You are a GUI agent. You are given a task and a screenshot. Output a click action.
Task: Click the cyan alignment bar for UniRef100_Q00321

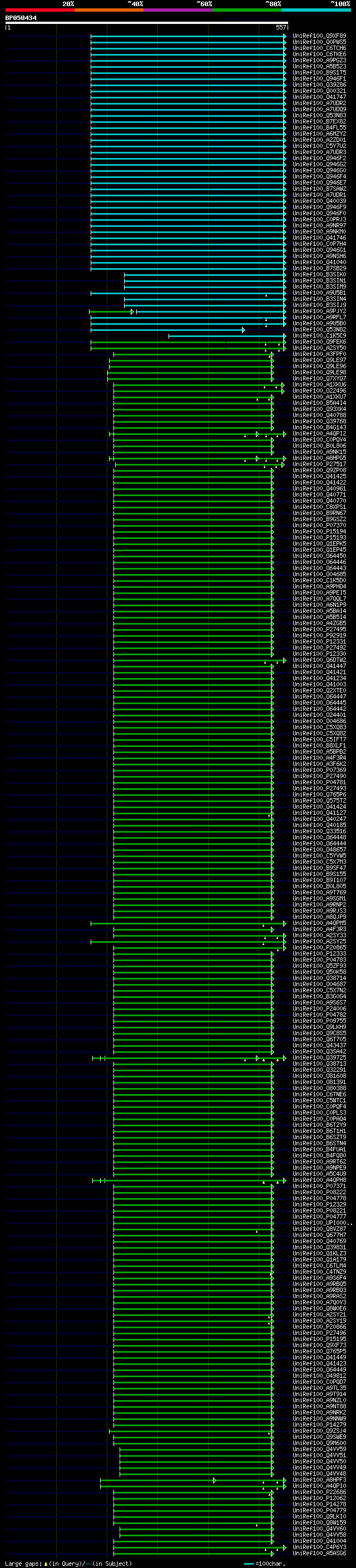[x=188, y=91]
